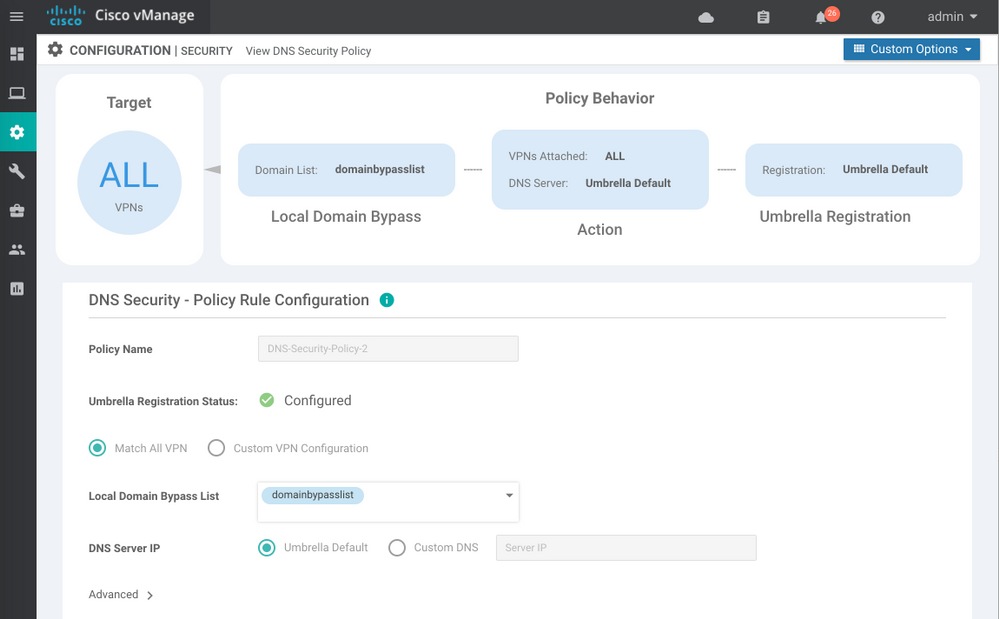Image resolution: width=999 pixels, height=619 pixels.
Task: Open the help question mark icon
Action: coord(878,17)
